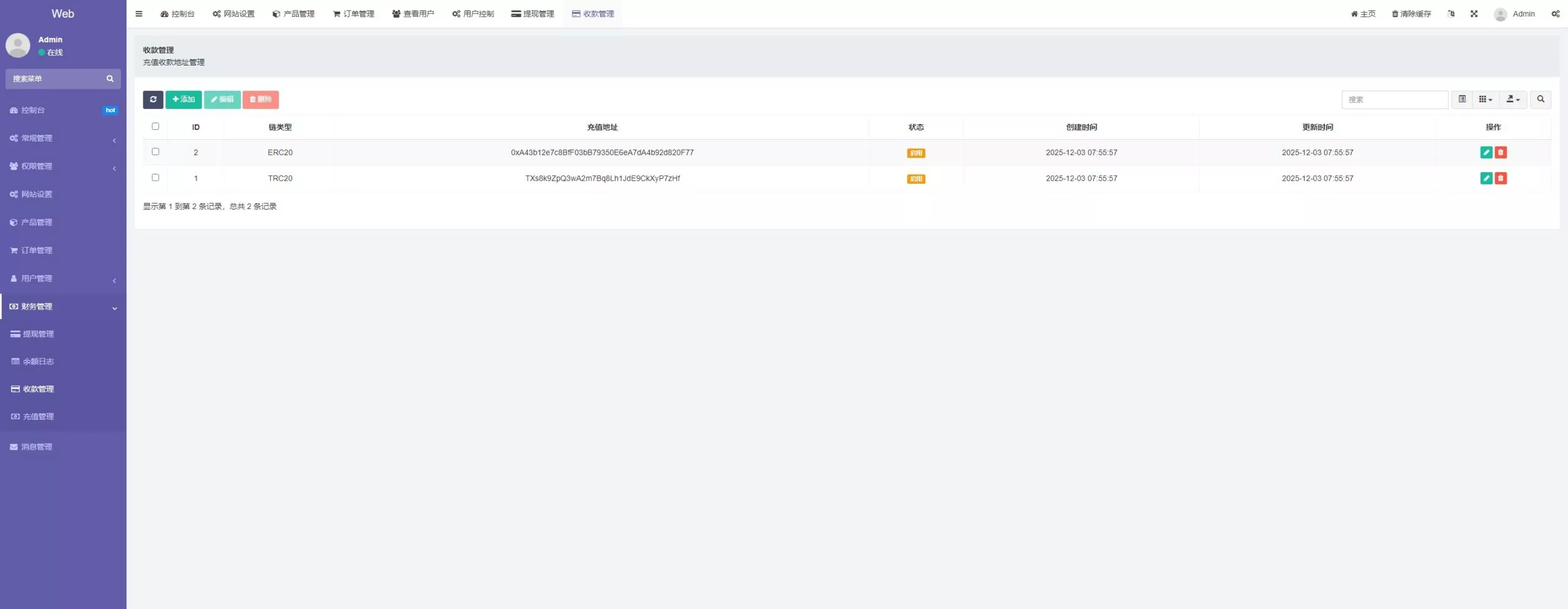
Task: Switch to 控制台 tab in top bar
Action: 178,13
